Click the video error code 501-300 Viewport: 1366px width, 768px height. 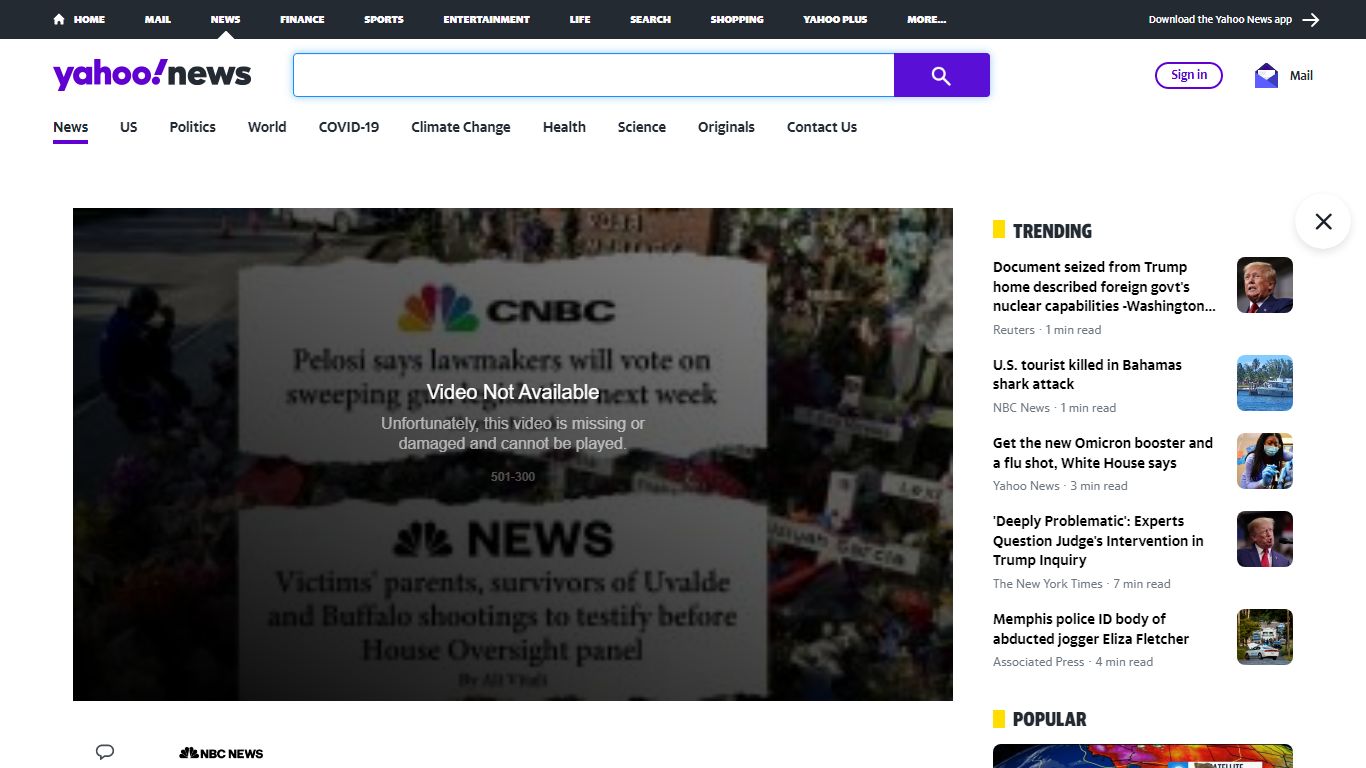[x=513, y=477]
